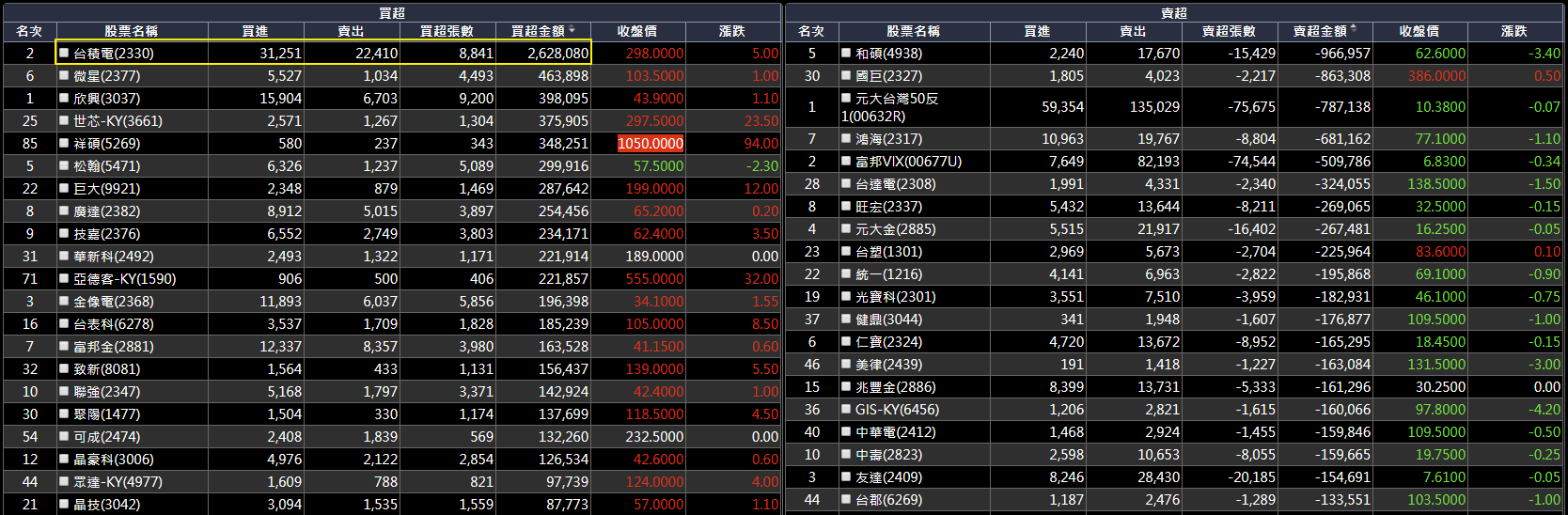
Task: Click 股票名稱 header in the 買超 table
Action: (x=132, y=31)
